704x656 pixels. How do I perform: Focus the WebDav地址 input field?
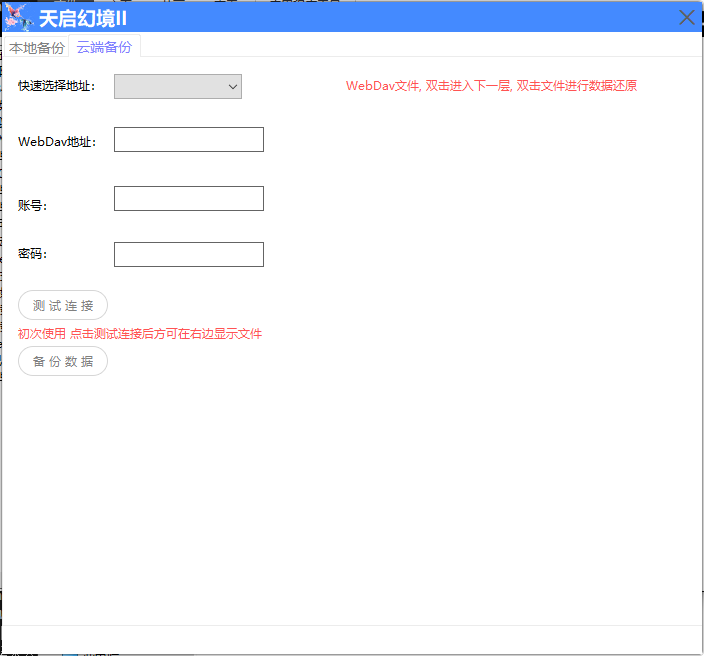[189, 140]
